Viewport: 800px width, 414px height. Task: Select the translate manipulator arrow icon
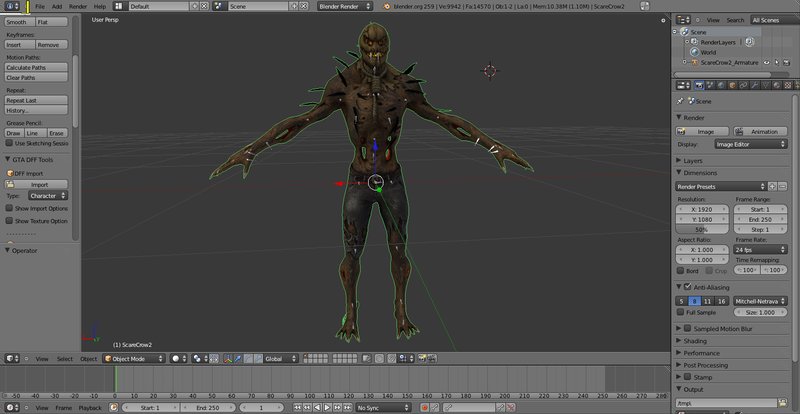click(238, 358)
